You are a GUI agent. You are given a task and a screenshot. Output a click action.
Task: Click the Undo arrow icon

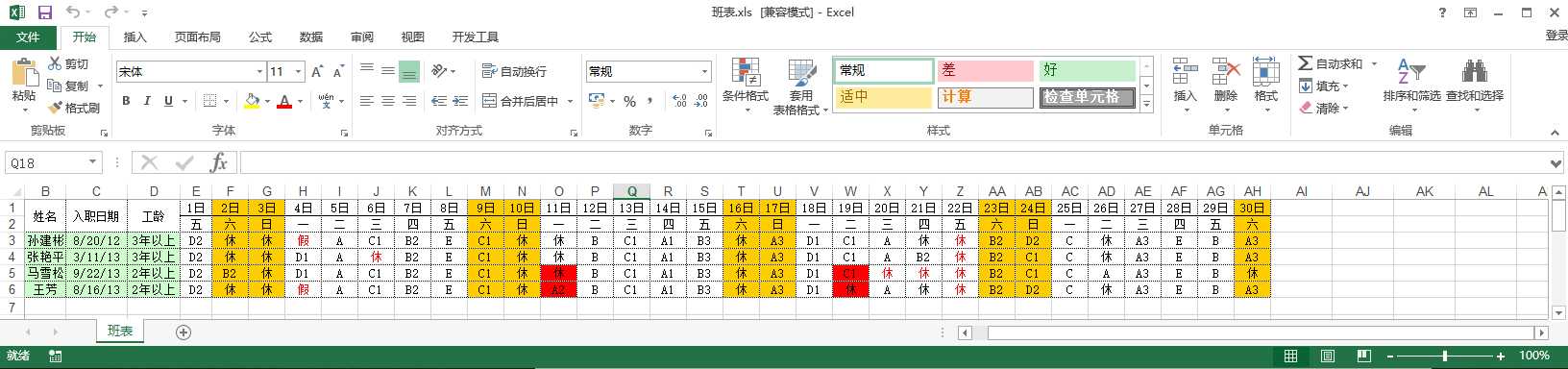coord(74,12)
